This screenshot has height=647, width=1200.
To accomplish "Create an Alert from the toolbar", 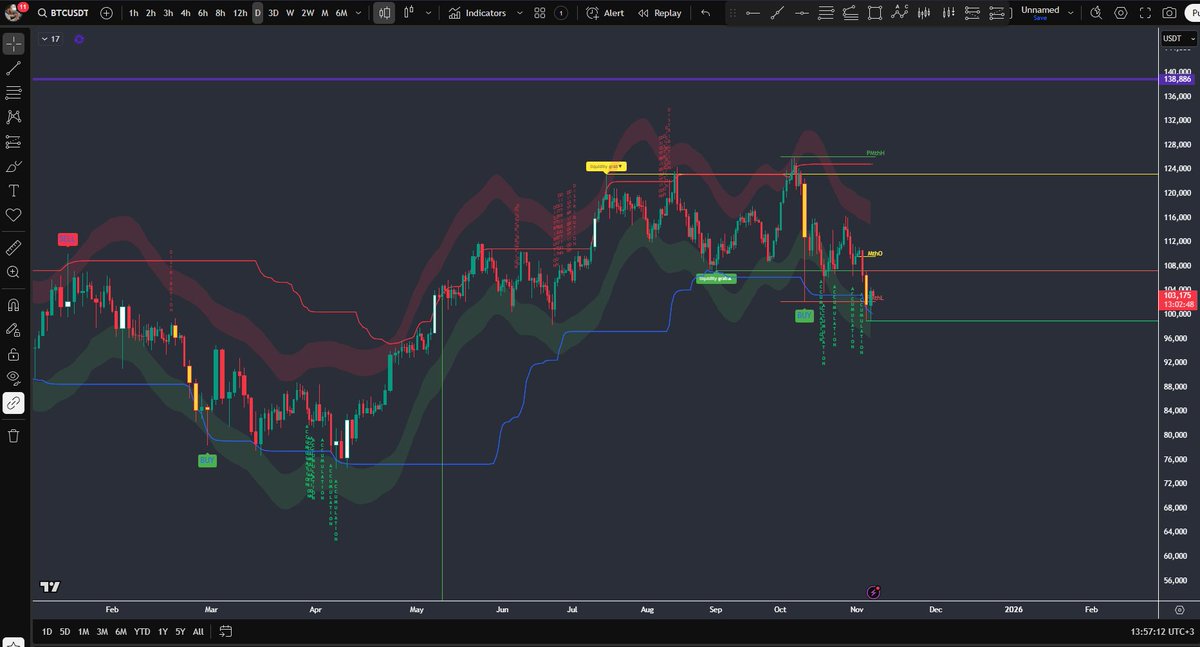I will pyautogui.click(x=604, y=13).
